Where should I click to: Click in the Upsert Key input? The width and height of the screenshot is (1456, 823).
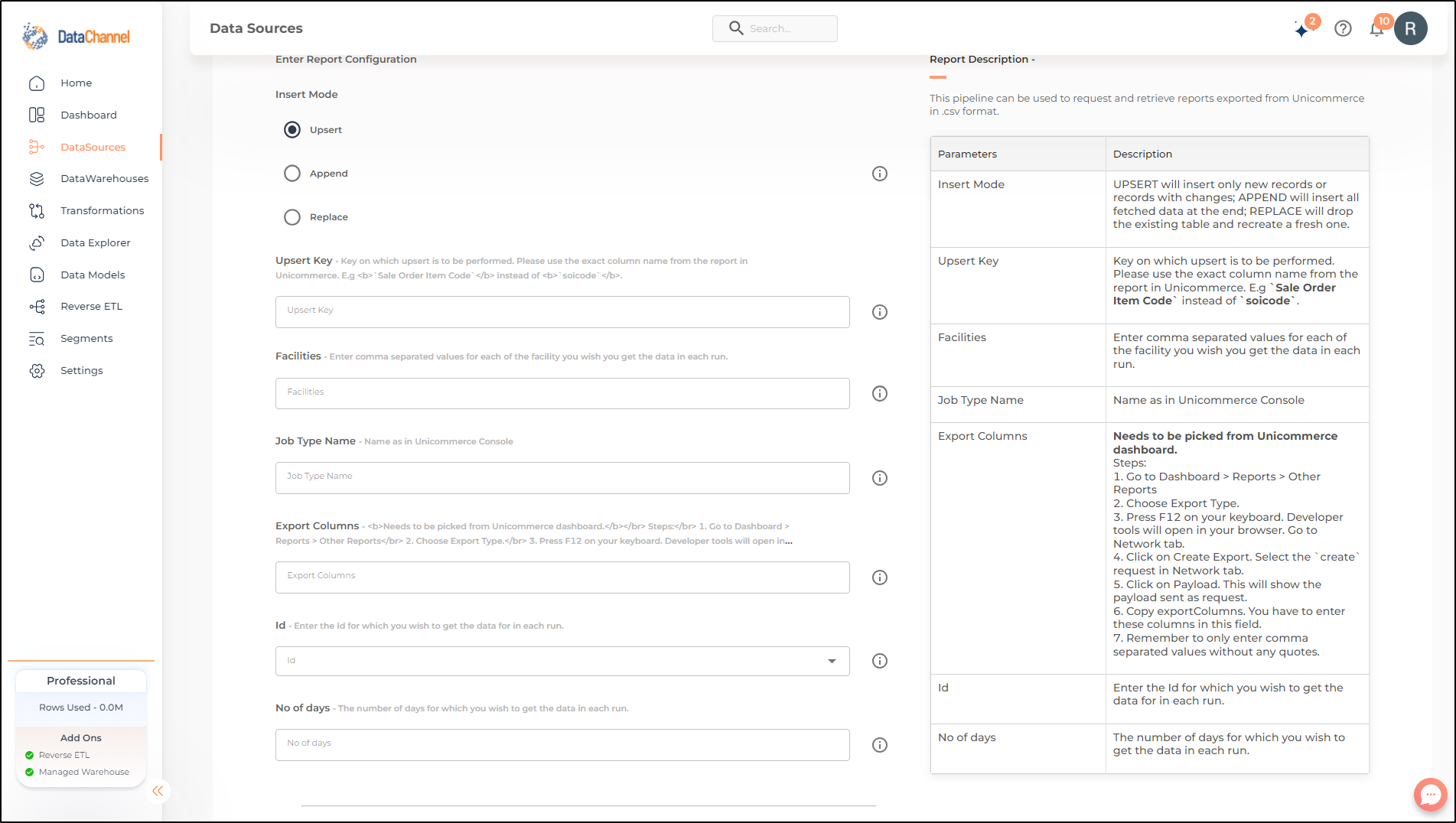pyautogui.click(x=562, y=312)
